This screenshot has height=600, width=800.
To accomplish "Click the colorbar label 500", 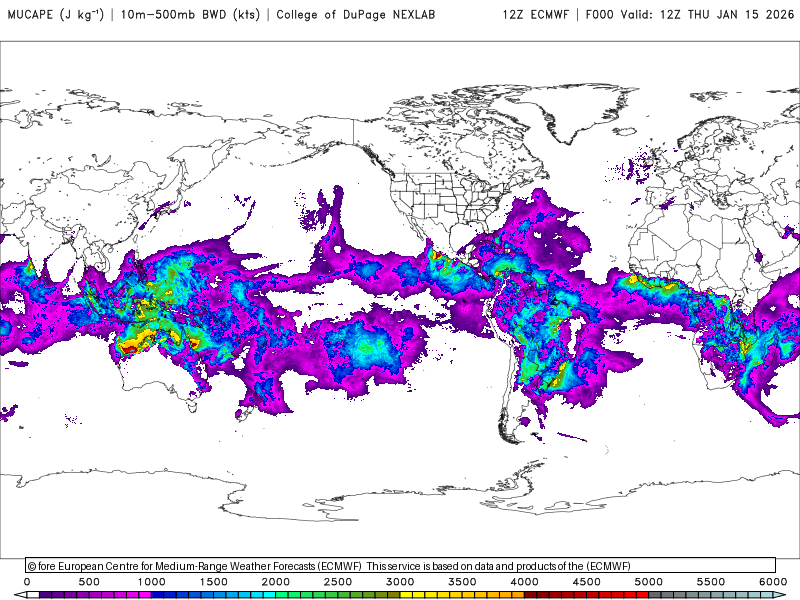I will click(x=89, y=582).
